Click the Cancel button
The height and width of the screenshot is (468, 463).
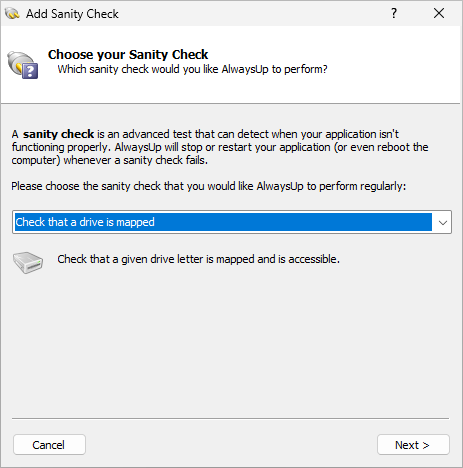[x=49, y=445]
